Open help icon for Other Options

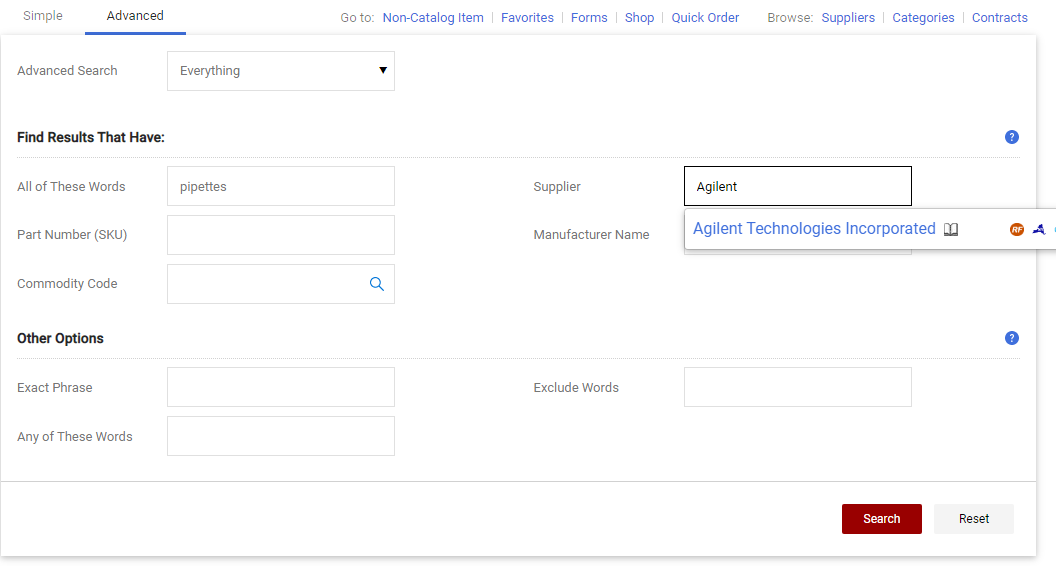[x=1012, y=338]
